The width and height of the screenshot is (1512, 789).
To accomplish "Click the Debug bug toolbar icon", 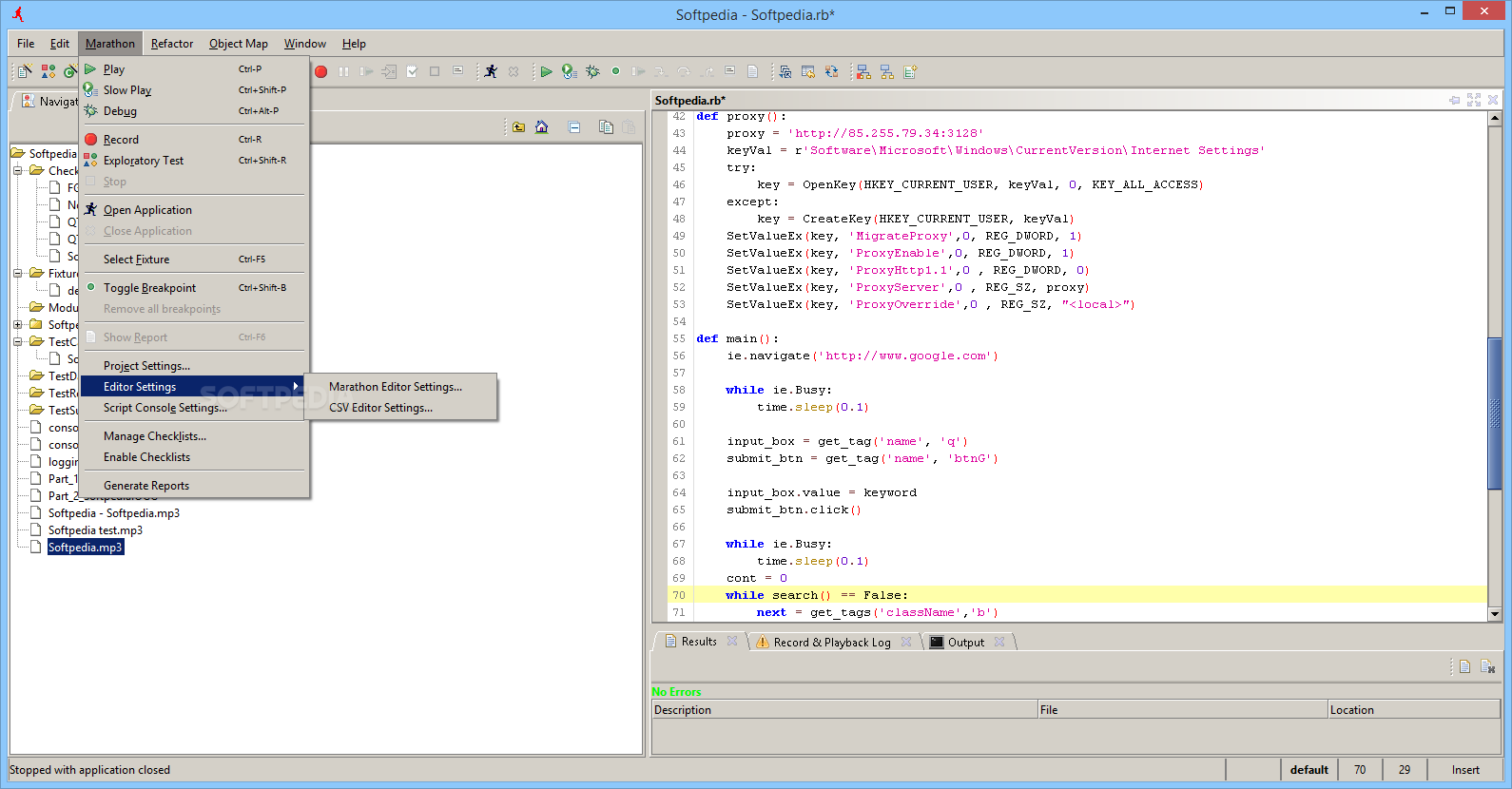I will pos(592,71).
